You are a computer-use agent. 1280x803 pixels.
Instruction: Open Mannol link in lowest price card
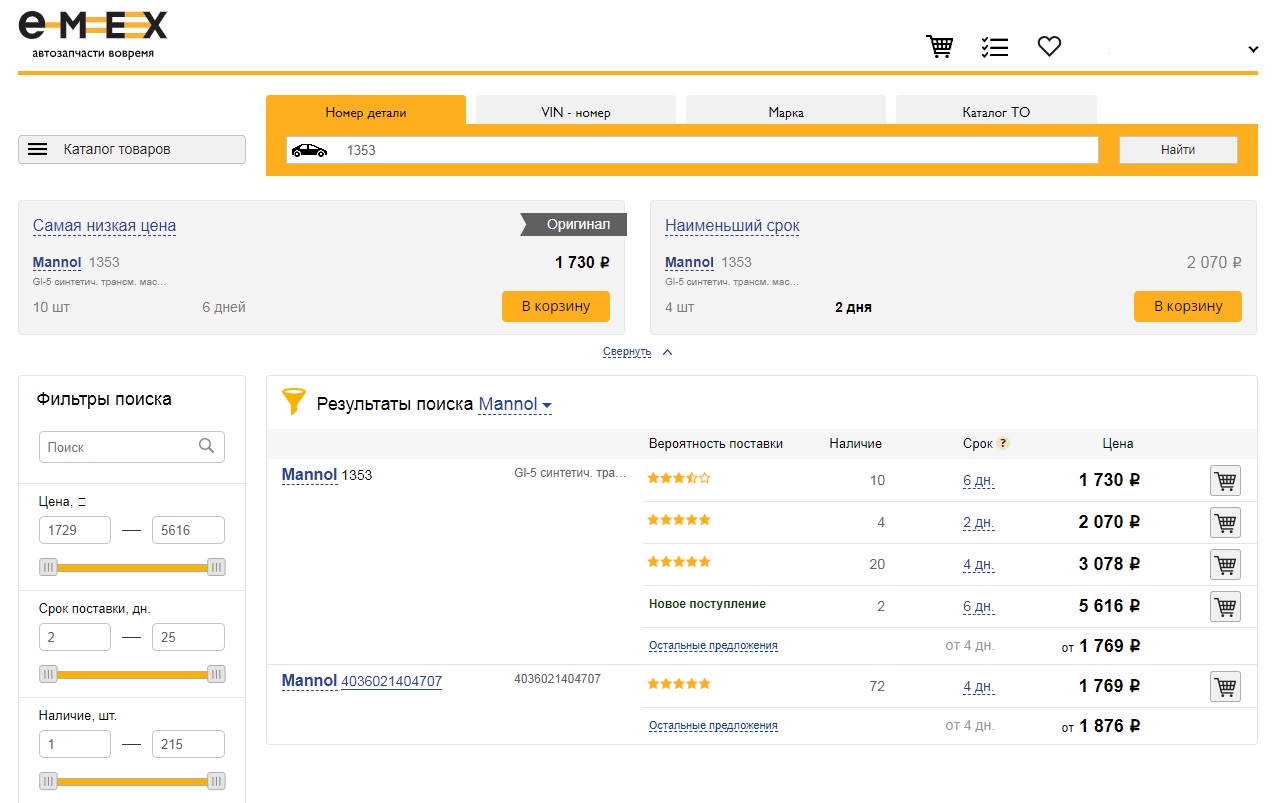57,262
